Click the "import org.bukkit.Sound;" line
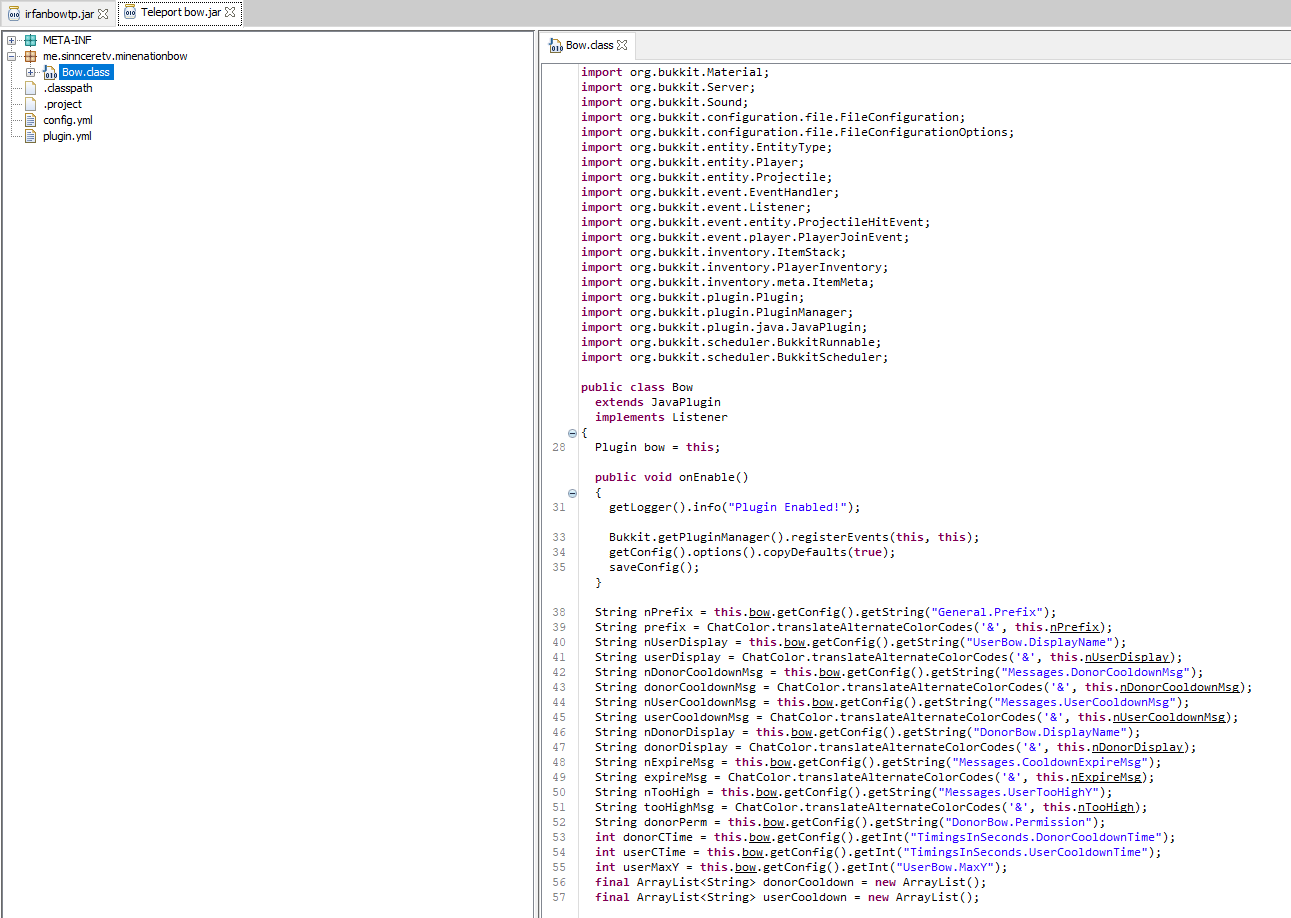Viewport: 1291px width, 918px height. tap(664, 102)
